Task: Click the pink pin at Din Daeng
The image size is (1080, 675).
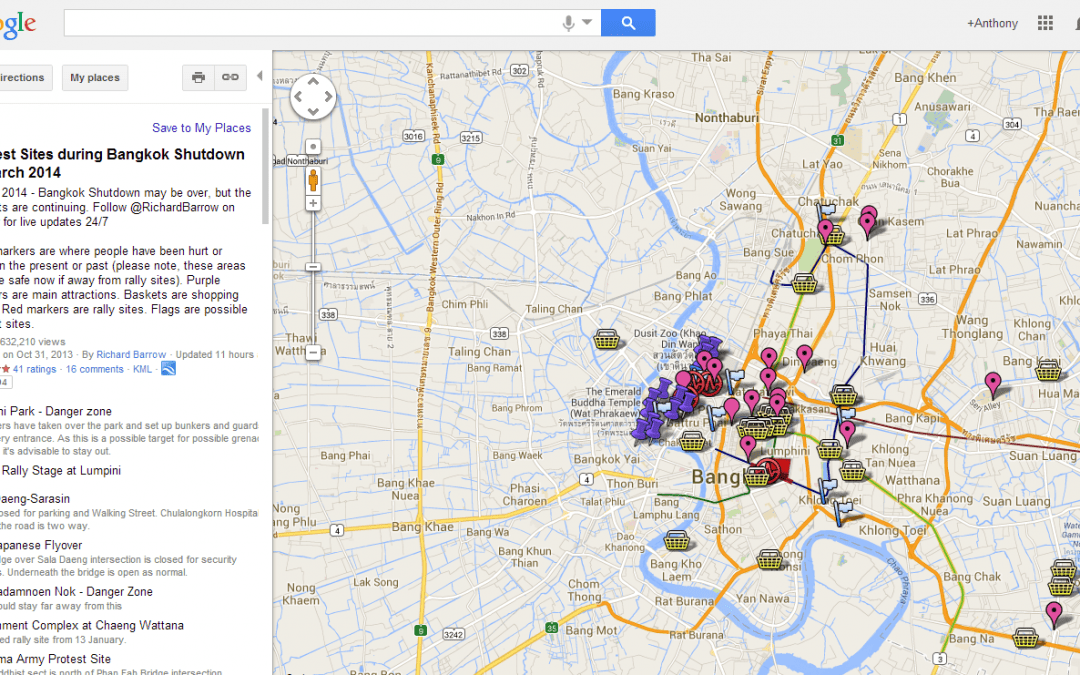Action: (x=804, y=357)
